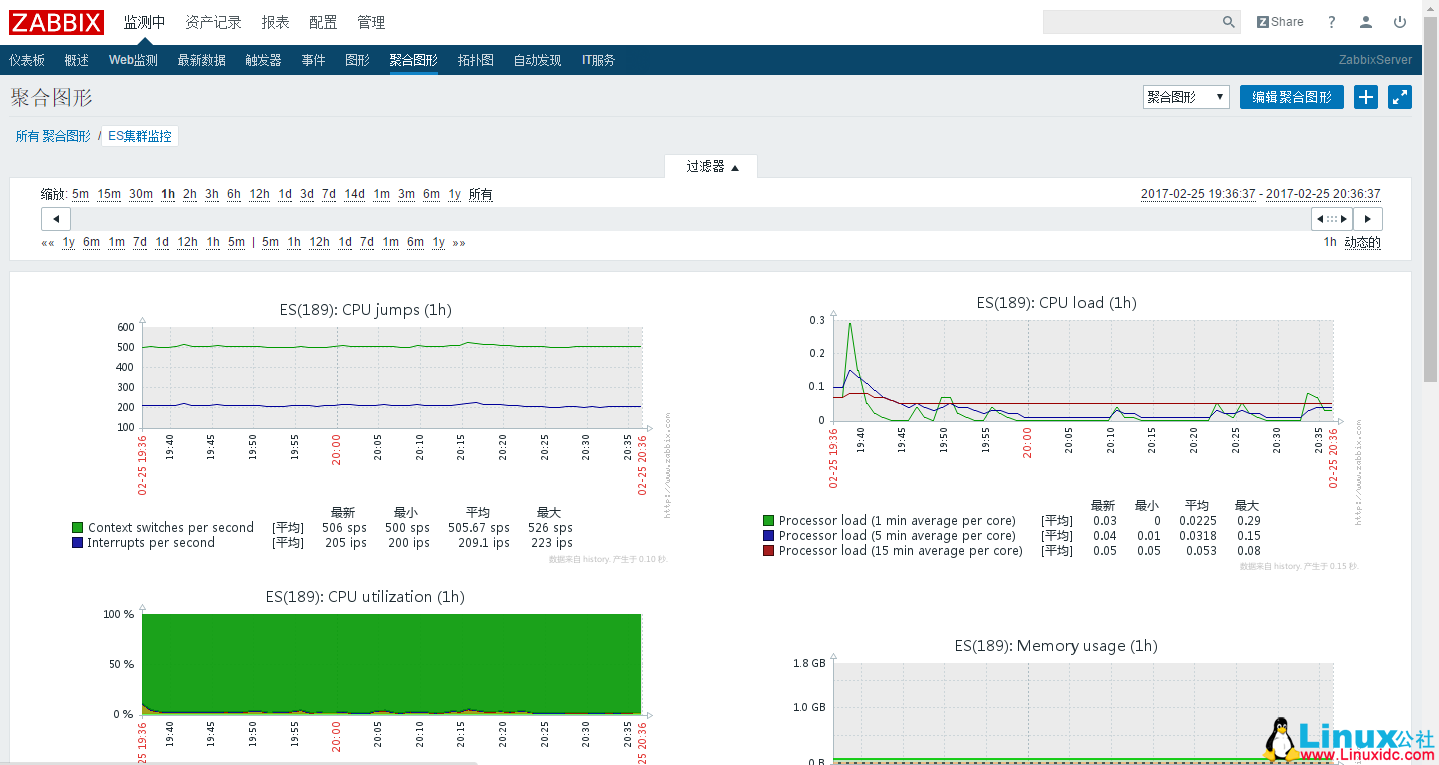Open the user profile icon
Screen dimensions: 1439x765
coord(1365,21)
